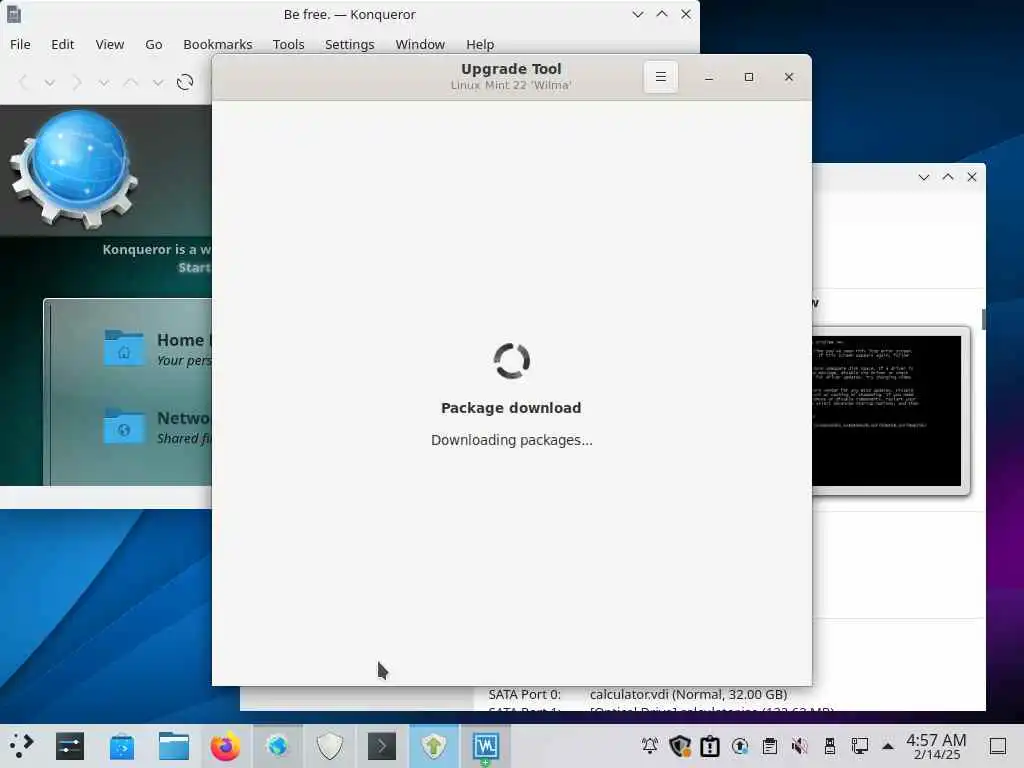Maximize the Konqueror window

point(662,14)
